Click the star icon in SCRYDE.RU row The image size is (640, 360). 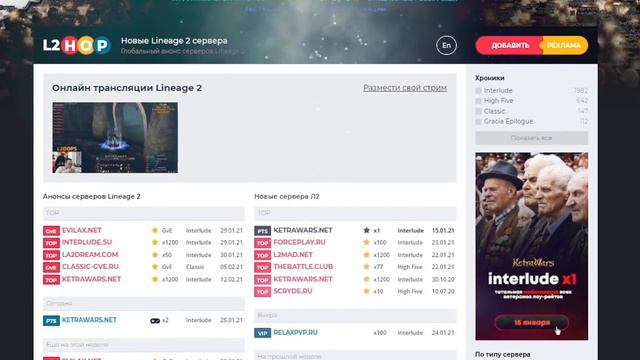(x=367, y=291)
